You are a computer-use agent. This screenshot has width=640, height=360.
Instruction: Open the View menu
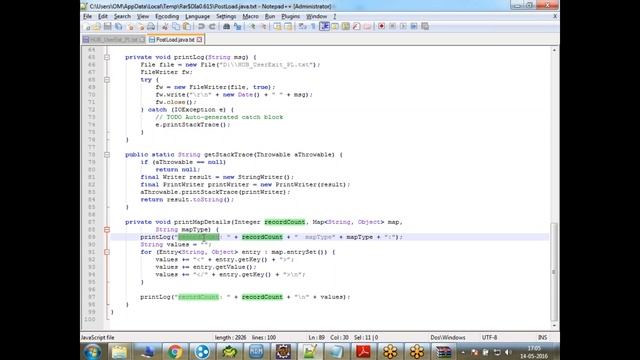[x=142, y=16]
